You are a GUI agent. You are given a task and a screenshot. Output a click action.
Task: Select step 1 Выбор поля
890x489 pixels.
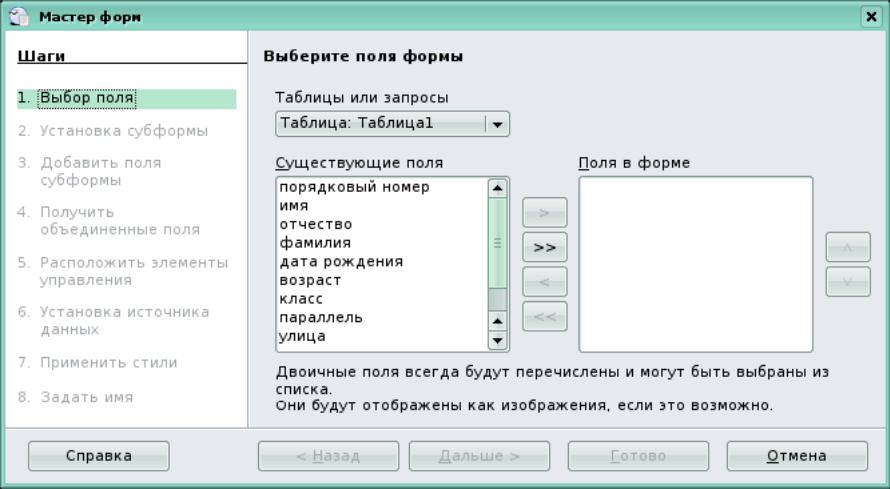(x=127, y=98)
